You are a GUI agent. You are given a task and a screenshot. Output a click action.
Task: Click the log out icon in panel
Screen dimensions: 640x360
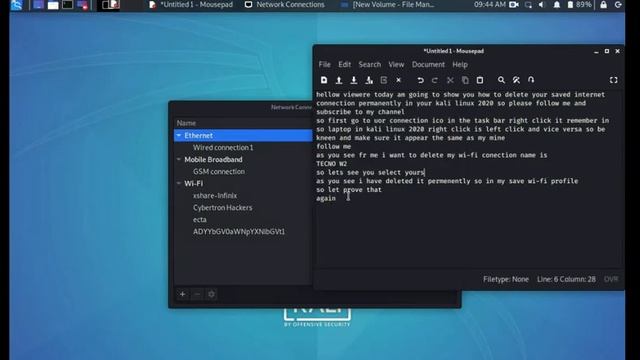pyautogui.click(x=618, y=5)
